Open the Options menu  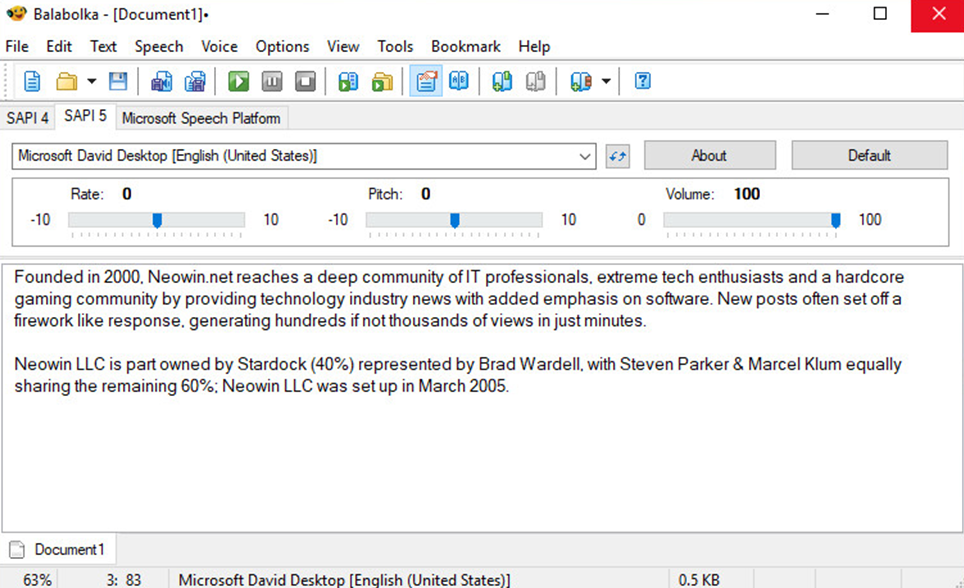click(282, 47)
